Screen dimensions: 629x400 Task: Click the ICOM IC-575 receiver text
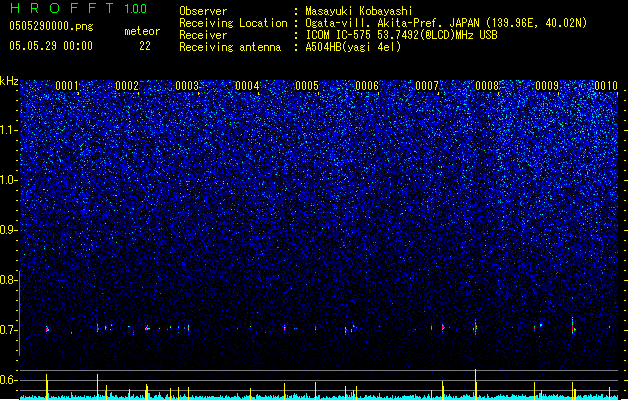coord(401,35)
